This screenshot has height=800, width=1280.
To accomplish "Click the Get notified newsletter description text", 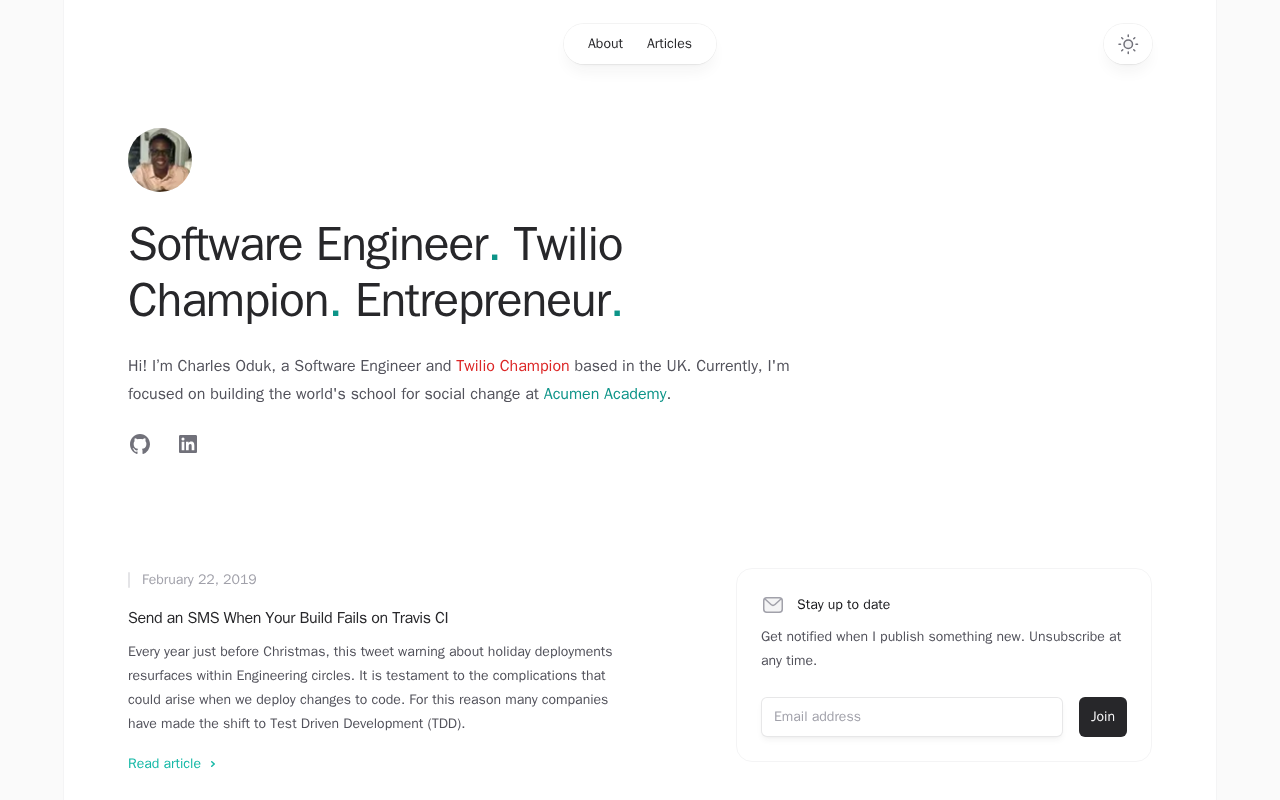I will pyautogui.click(x=940, y=648).
